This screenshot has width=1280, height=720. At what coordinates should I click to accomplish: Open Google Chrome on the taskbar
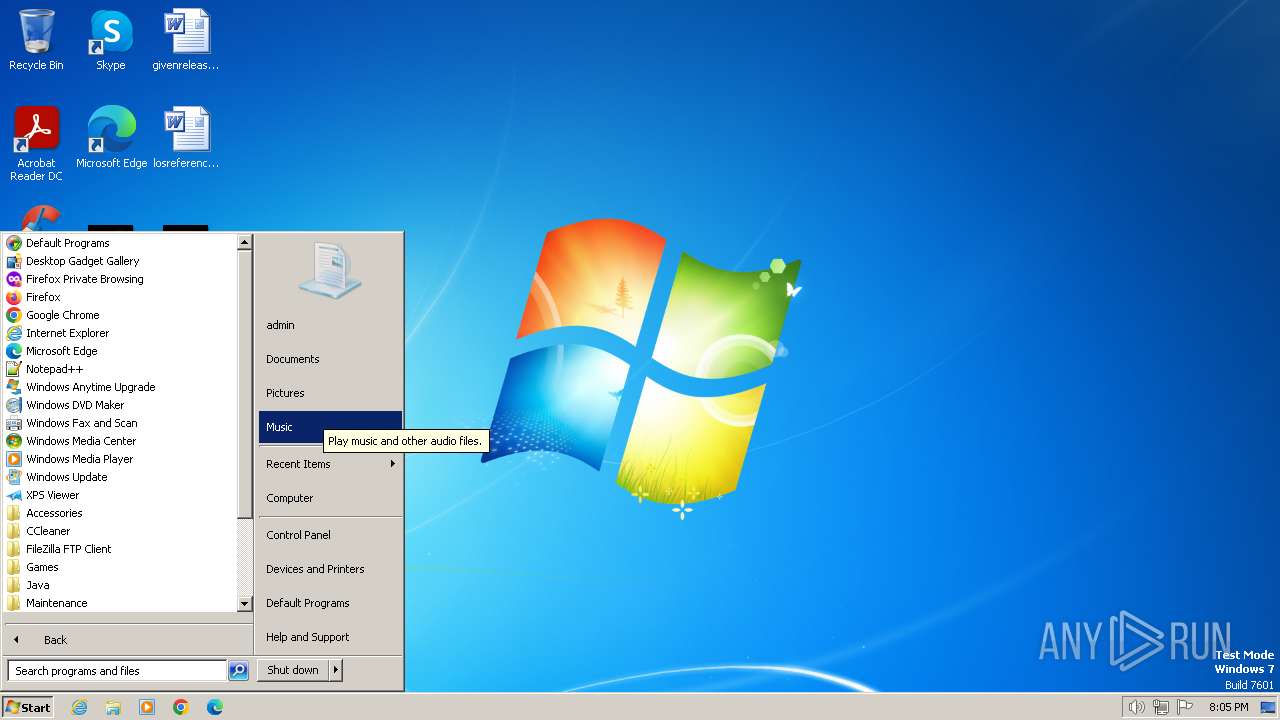coord(181,707)
